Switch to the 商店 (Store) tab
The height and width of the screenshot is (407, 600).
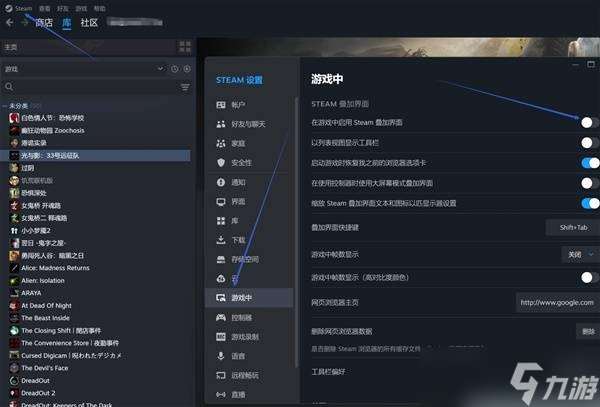tap(44, 23)
